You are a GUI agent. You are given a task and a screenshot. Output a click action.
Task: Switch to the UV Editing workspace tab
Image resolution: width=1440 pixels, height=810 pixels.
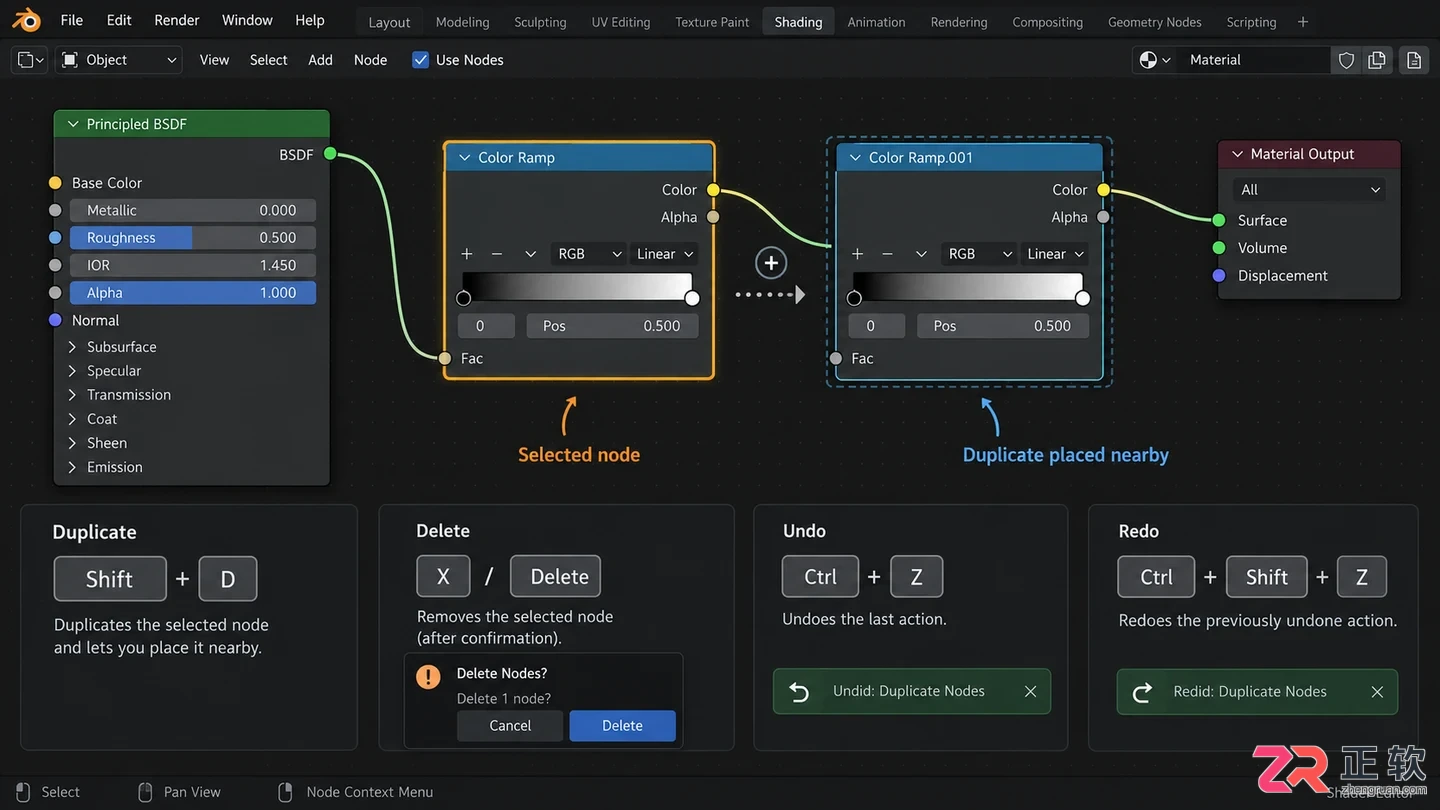pyautogui.click(x=621, y=22)
